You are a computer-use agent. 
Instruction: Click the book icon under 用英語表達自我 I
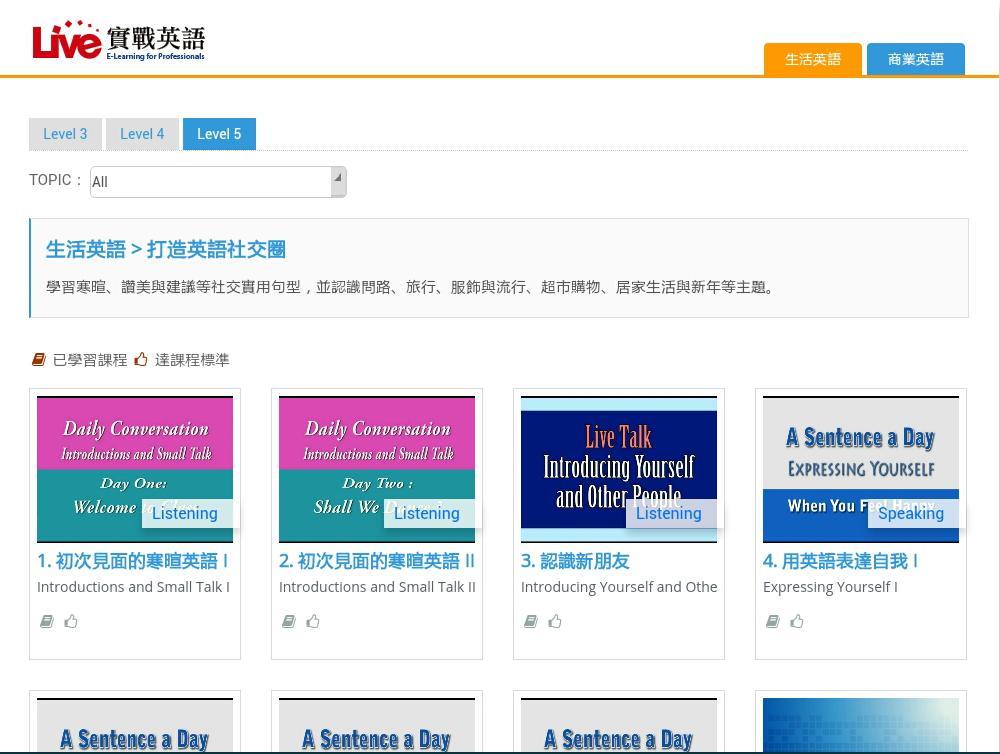(773, 621)
